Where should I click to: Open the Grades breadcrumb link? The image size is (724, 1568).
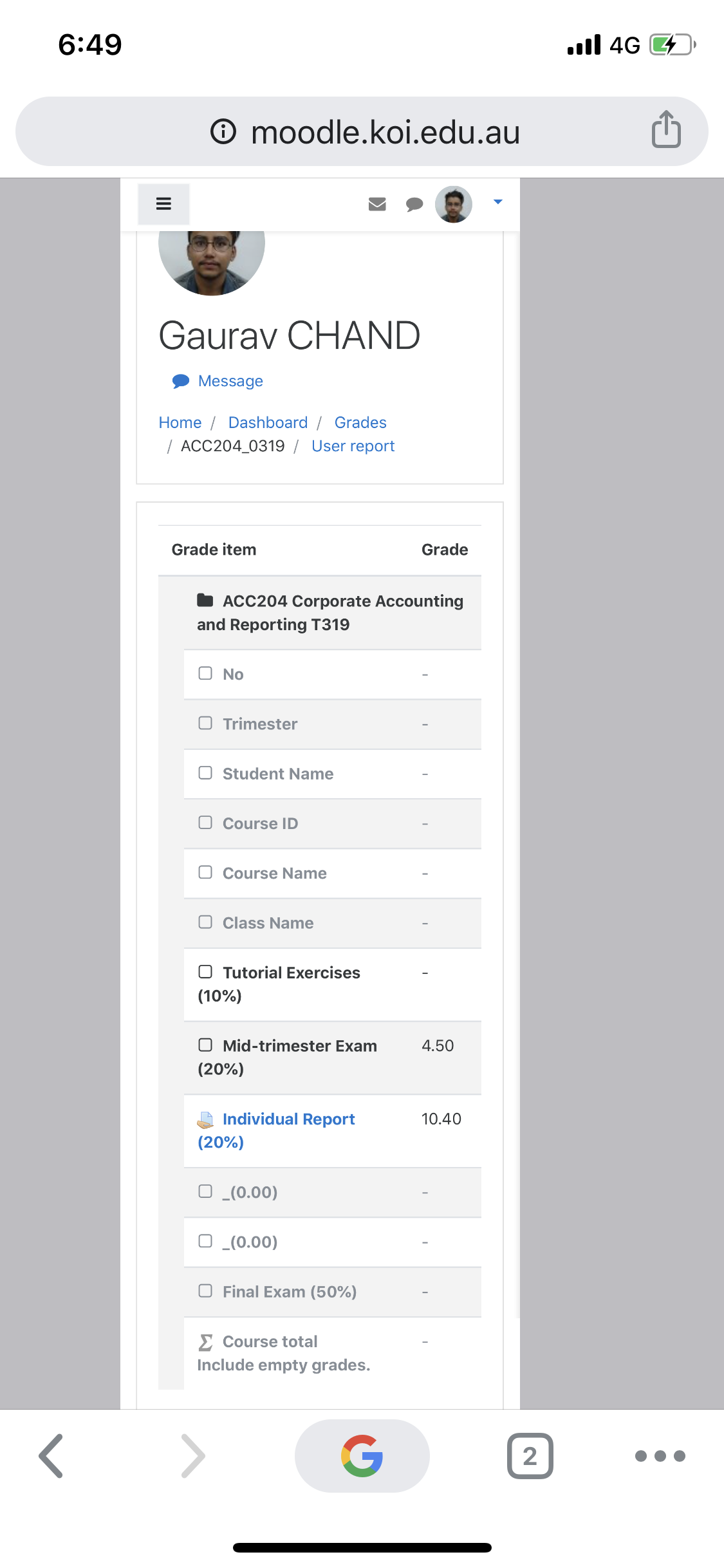point(360,422)
